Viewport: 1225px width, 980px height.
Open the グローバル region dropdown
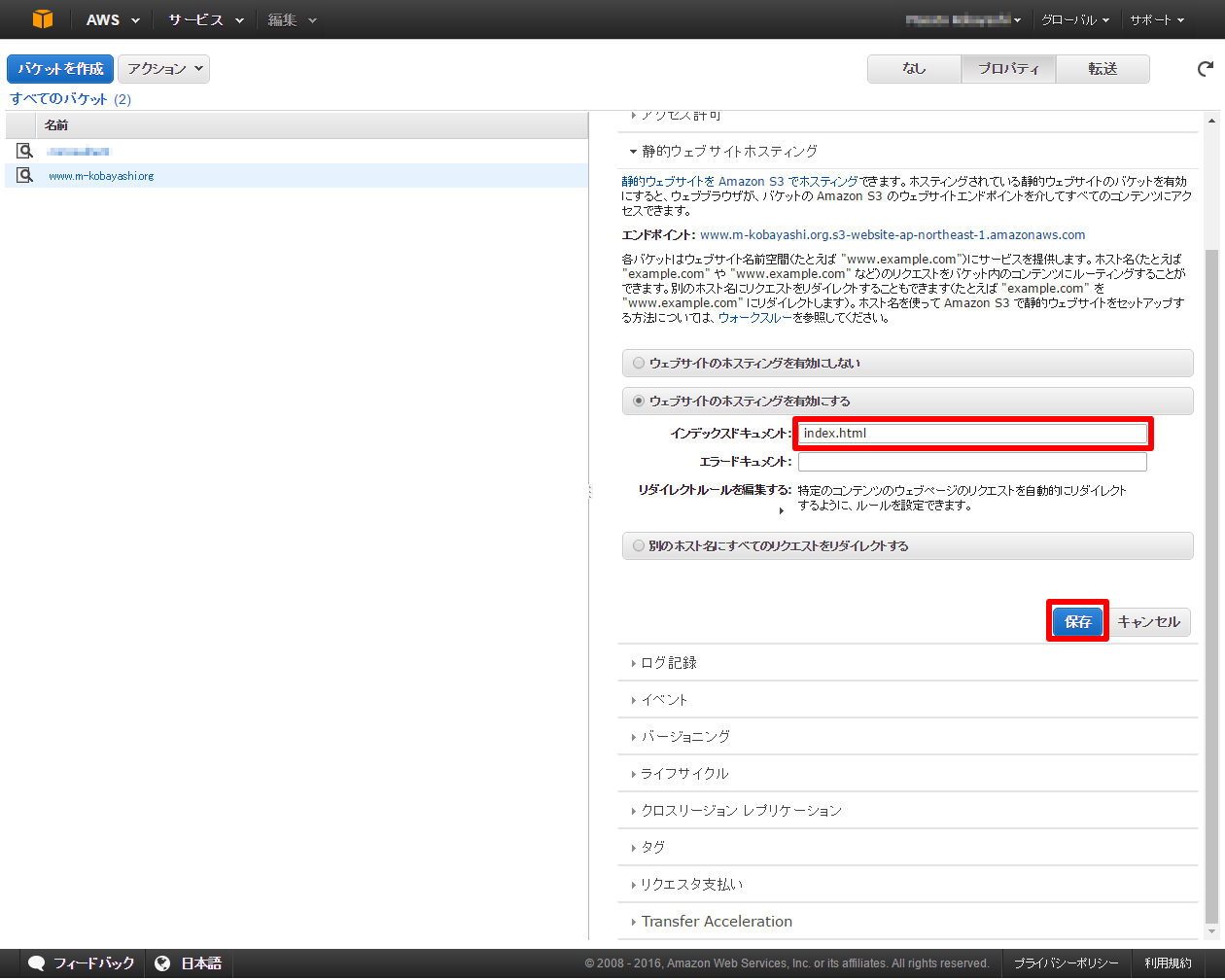(x=1075, y=19)
